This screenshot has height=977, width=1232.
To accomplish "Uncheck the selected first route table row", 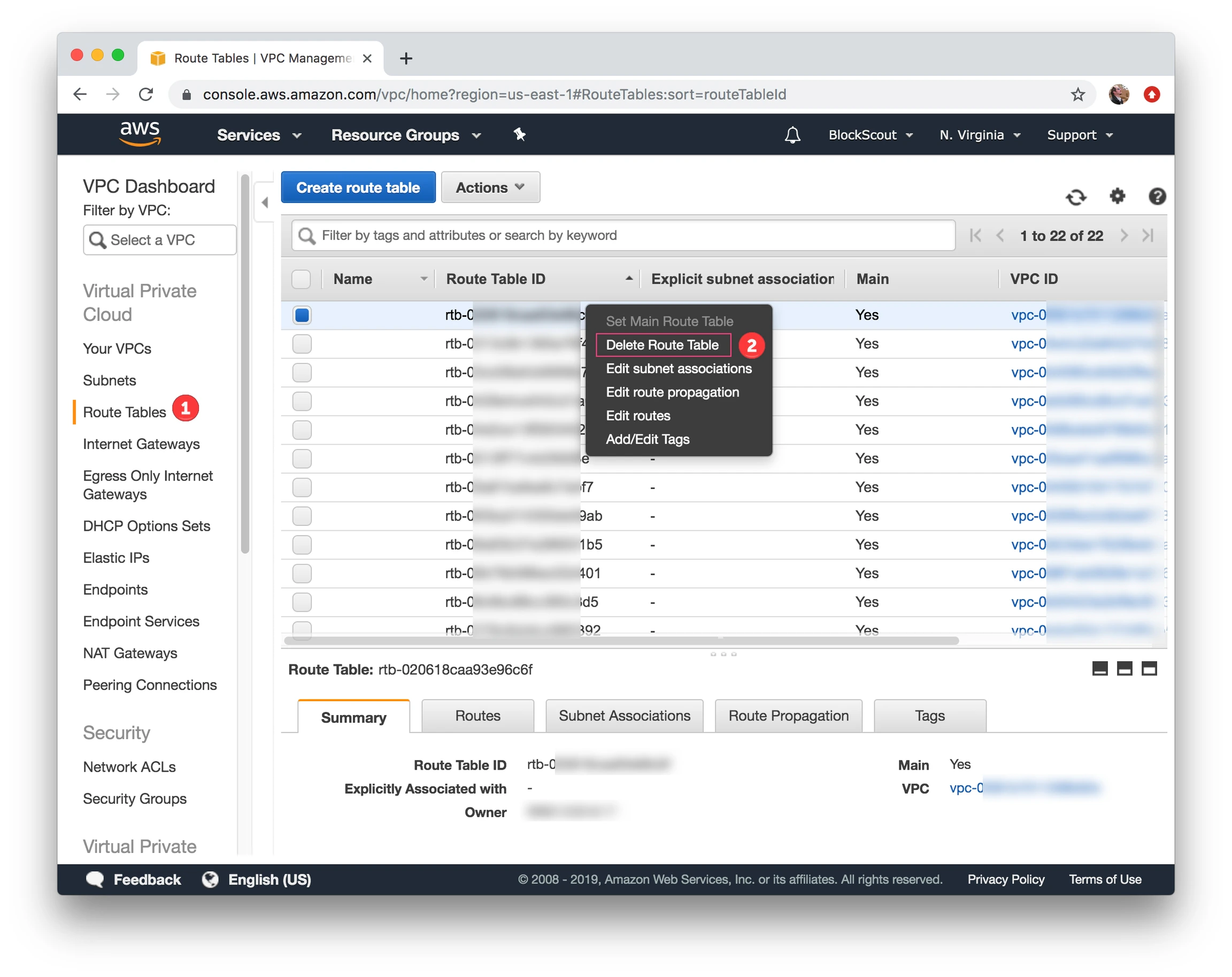I will click(x=302, y=315).
